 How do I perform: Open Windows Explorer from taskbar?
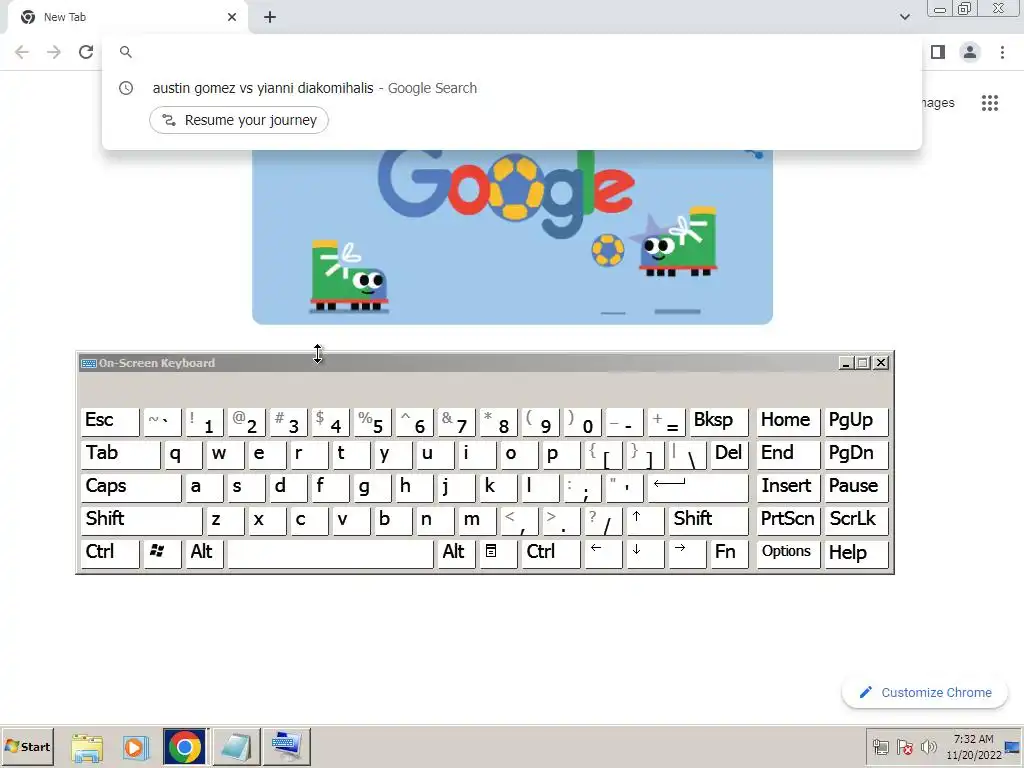click(87, 746)
